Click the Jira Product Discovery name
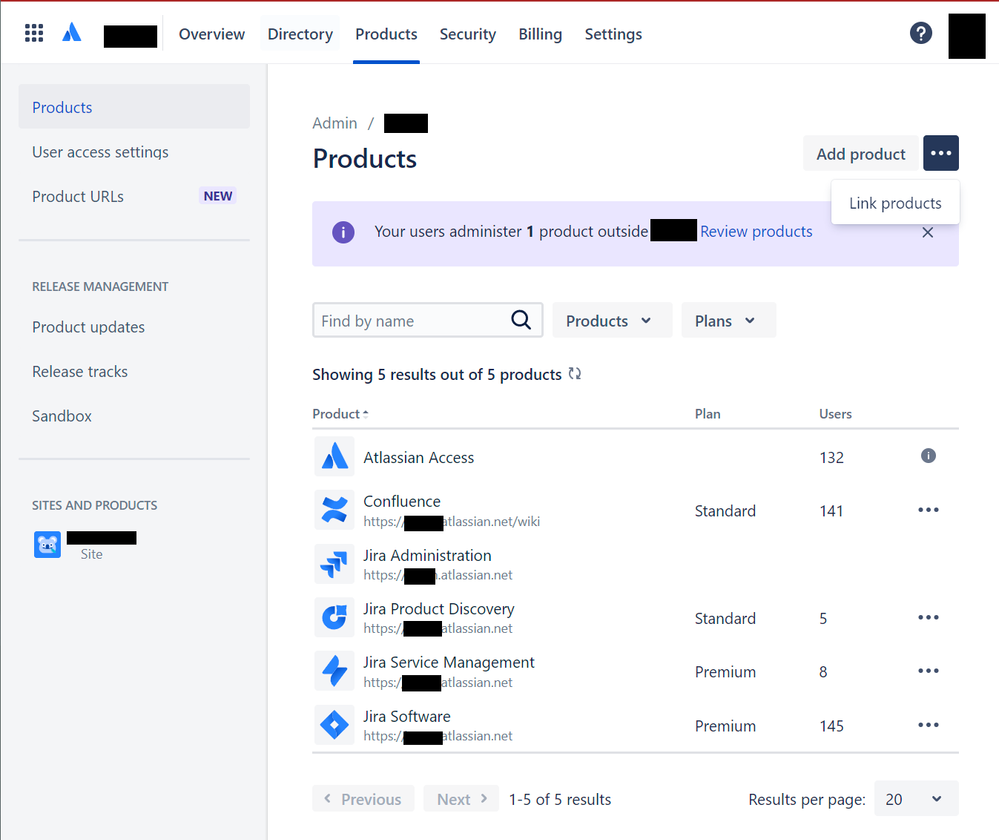This screenshot has width=999, height=840. [439, 609]
